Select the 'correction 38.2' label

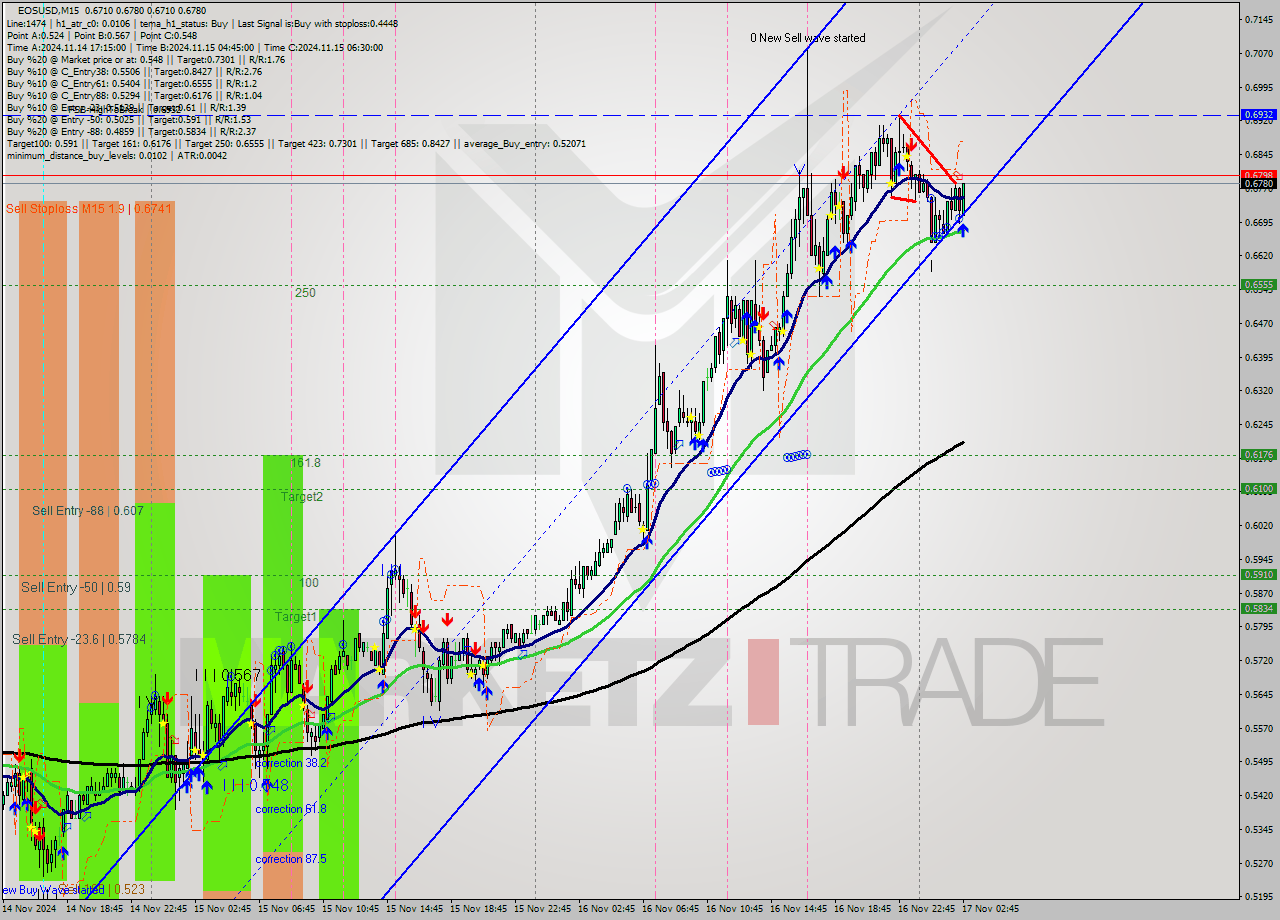point(291,762)
